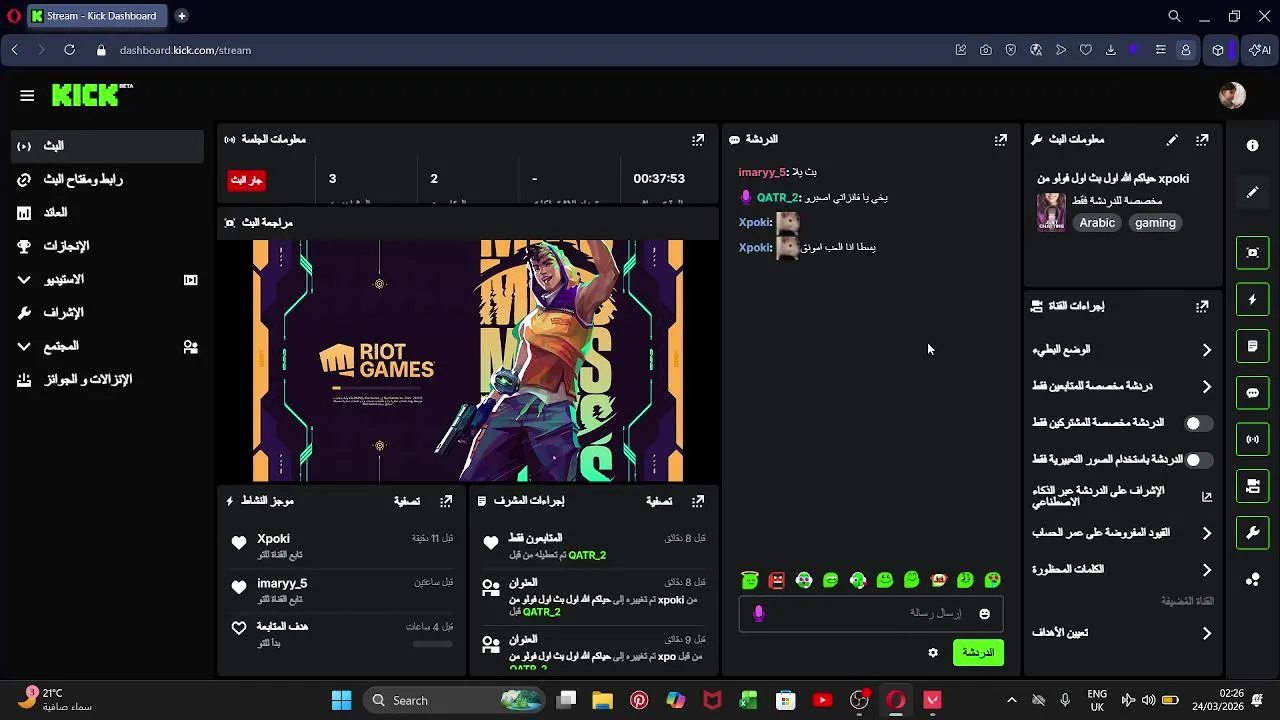This screenshot has width=1280, height=720.
Task: Toggle stream preview widget in right rail
Action: (x=1252, y=253)
